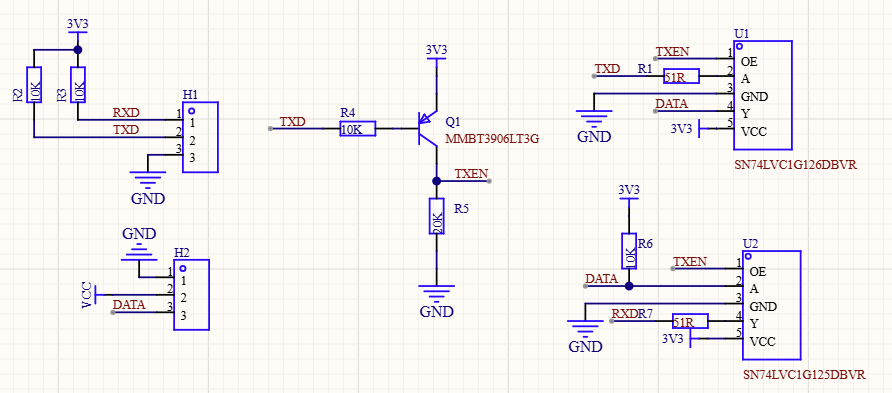Click the R5 designator label
Image resolution: width=892 pixels, height=393 pixels.
[x=461, y=209]
